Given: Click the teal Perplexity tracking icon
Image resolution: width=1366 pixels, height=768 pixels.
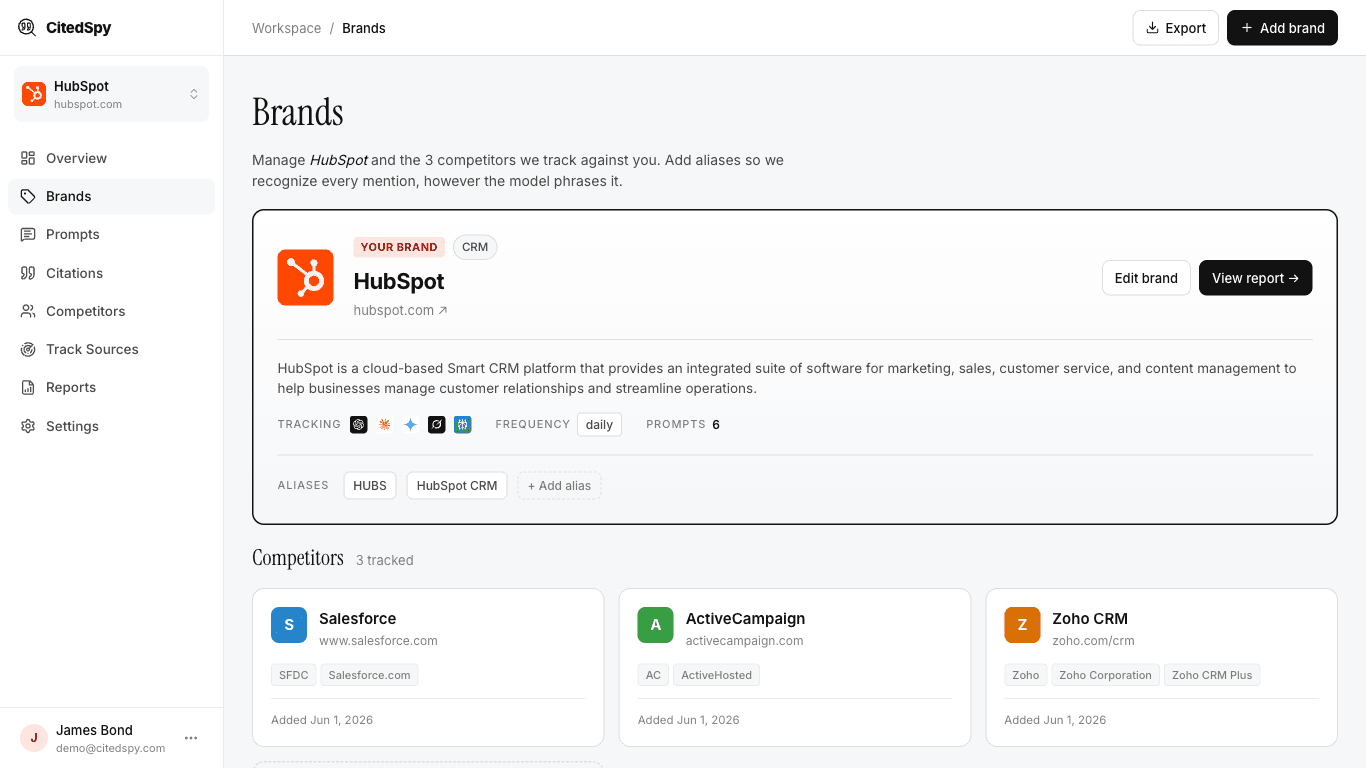Looking at the screenshot, I should pyautogui.click(x=462, y=425).
